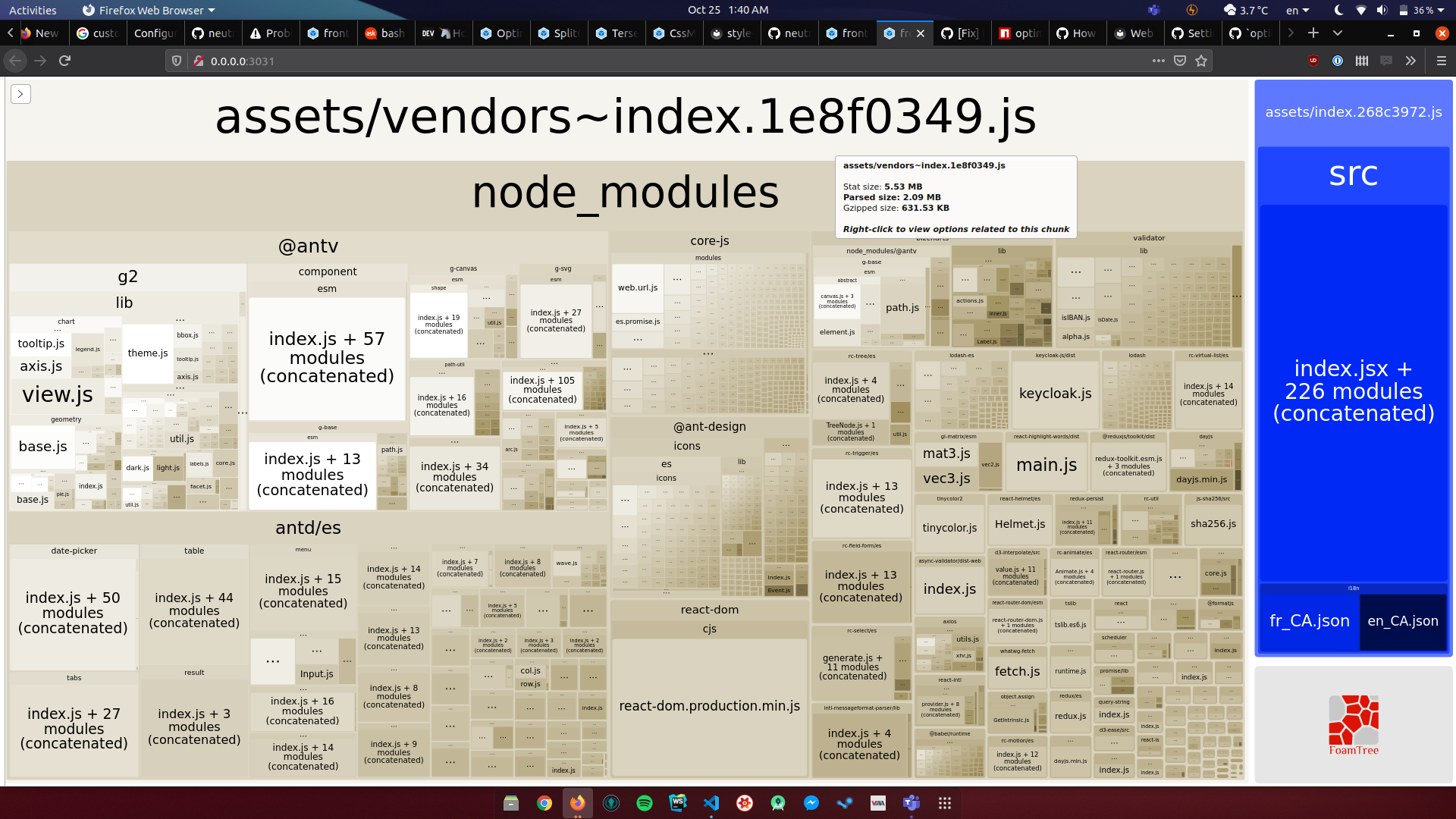
Task: Open a new browser tab
Action: tap(1313, 33)
